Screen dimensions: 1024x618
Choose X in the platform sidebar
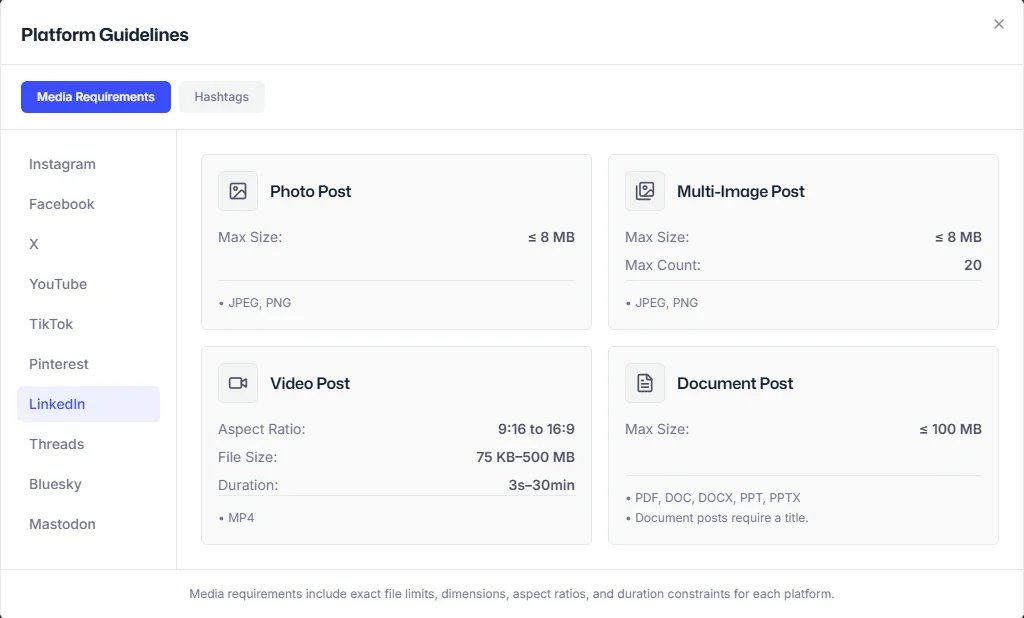(x=89, y=244)
